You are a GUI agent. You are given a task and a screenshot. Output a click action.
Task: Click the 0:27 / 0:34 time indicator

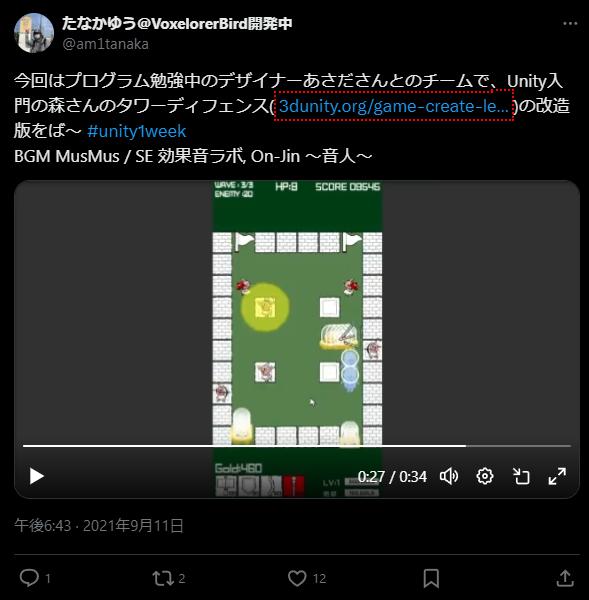pos(392,477)
